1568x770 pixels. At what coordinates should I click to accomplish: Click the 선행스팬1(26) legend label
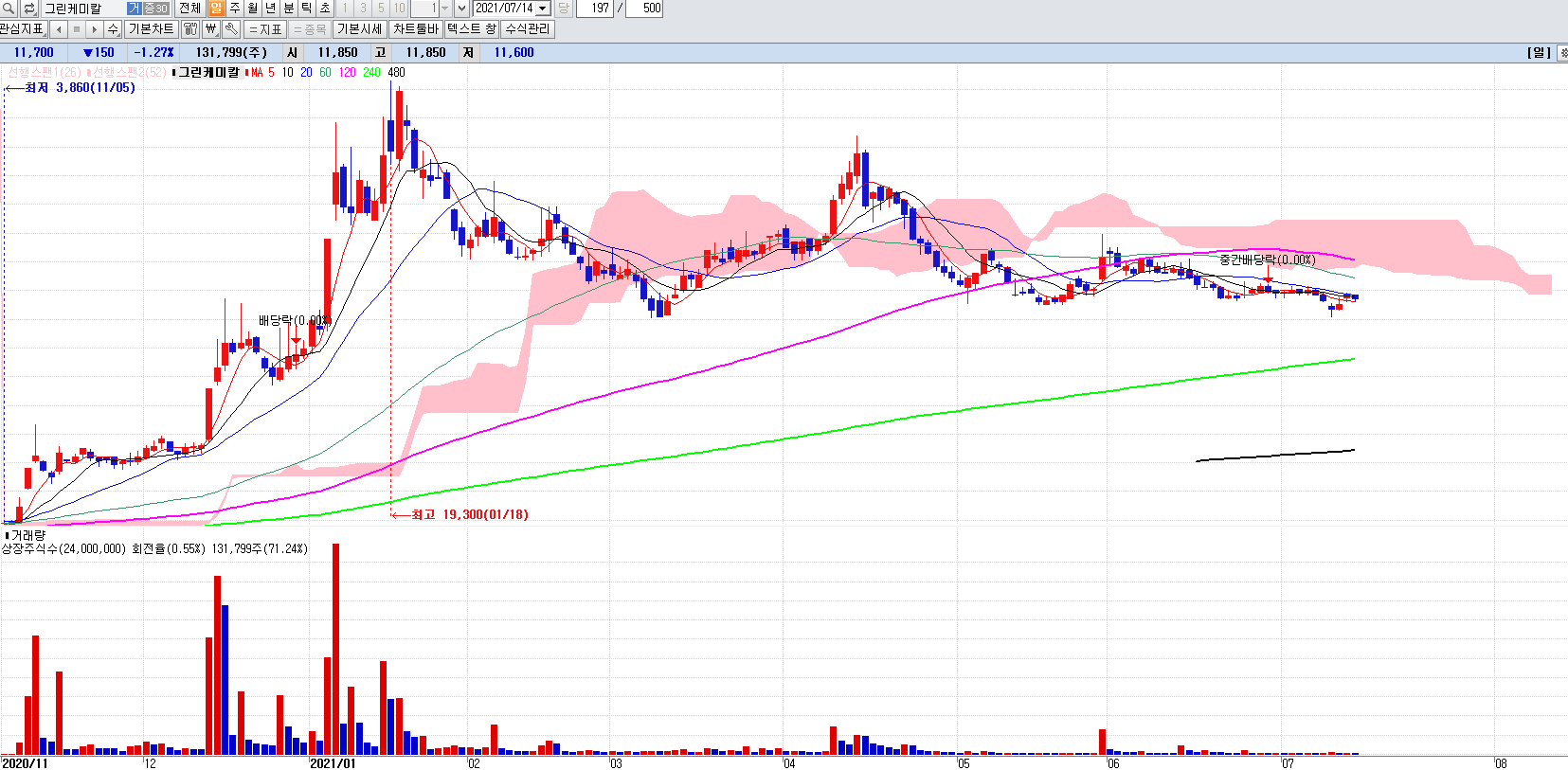click(44, 73)
